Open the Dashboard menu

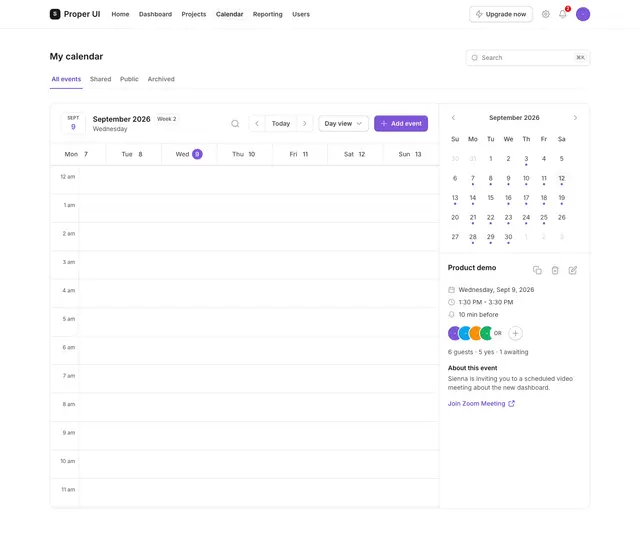[x=155, y=14]
